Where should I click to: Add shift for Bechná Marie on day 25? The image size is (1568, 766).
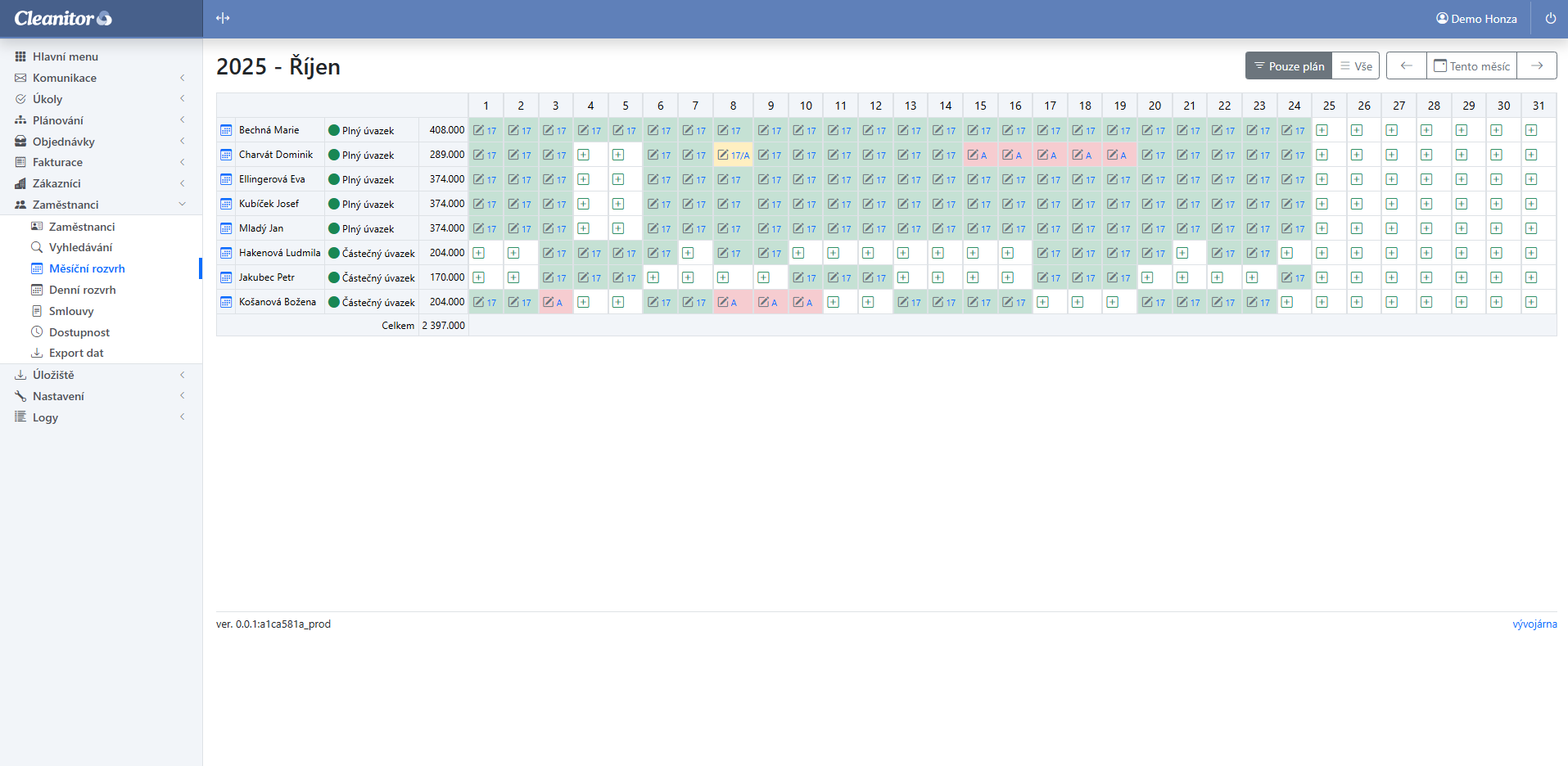click(1322, 130)
